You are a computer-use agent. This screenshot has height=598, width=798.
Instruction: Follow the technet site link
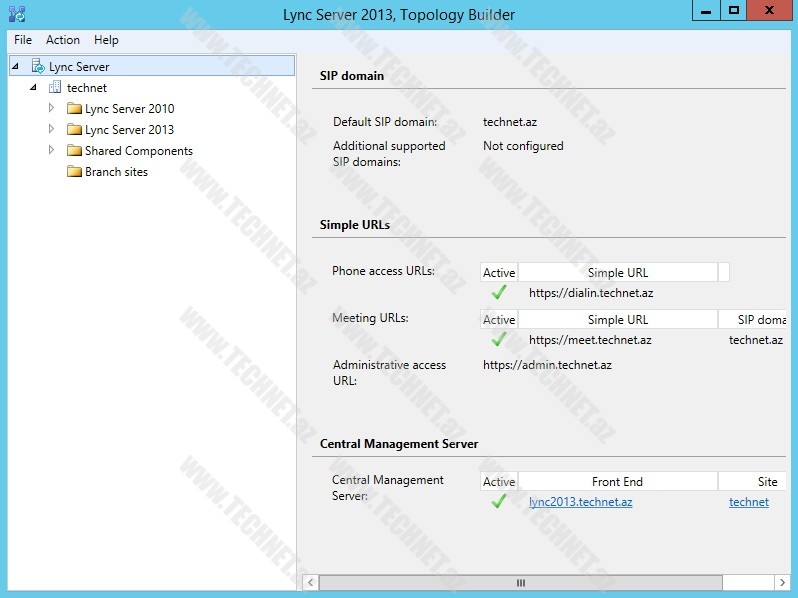(x=748, y=502)
